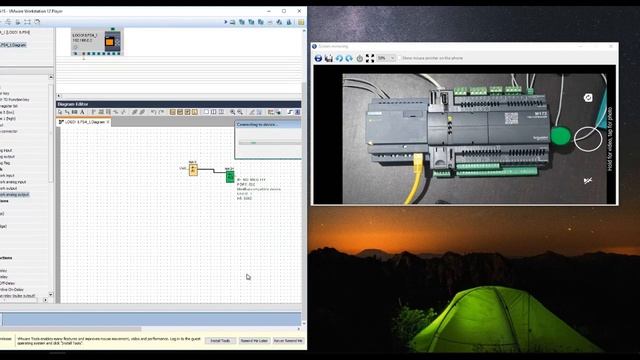This screenshot has height=360, width=640.
Task: Click the Install Tools button
Action: (x=220, y=340)
